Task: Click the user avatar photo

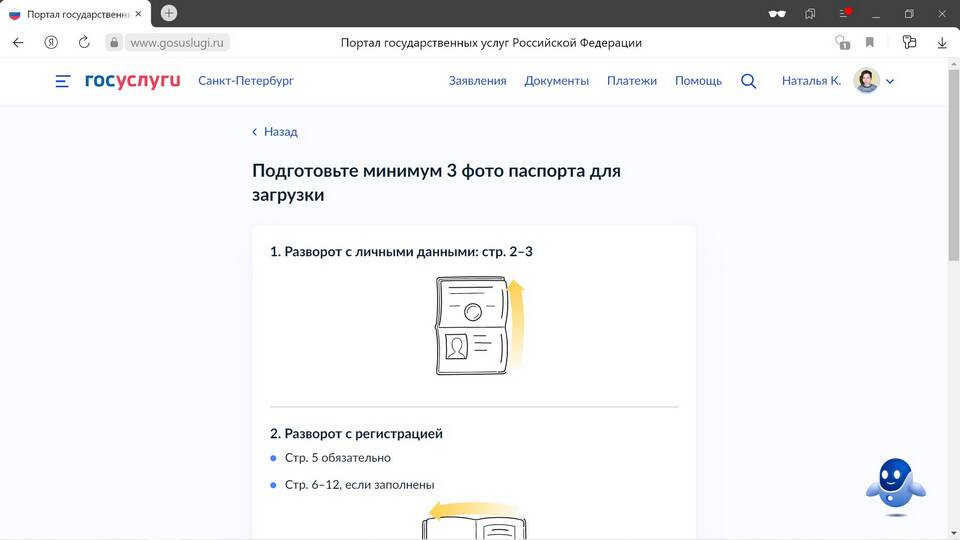Action: [866, 81]
